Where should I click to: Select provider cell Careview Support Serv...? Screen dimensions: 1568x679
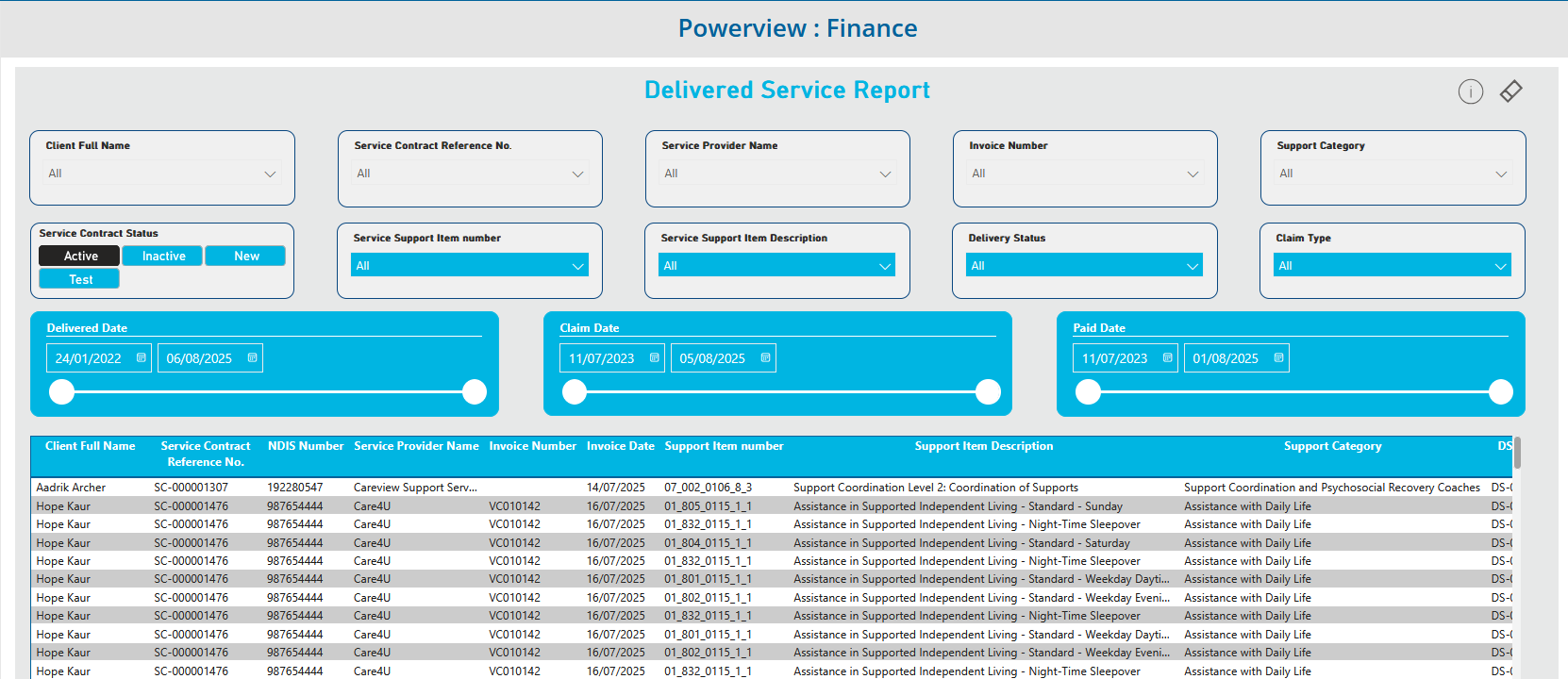pos(415,488)
